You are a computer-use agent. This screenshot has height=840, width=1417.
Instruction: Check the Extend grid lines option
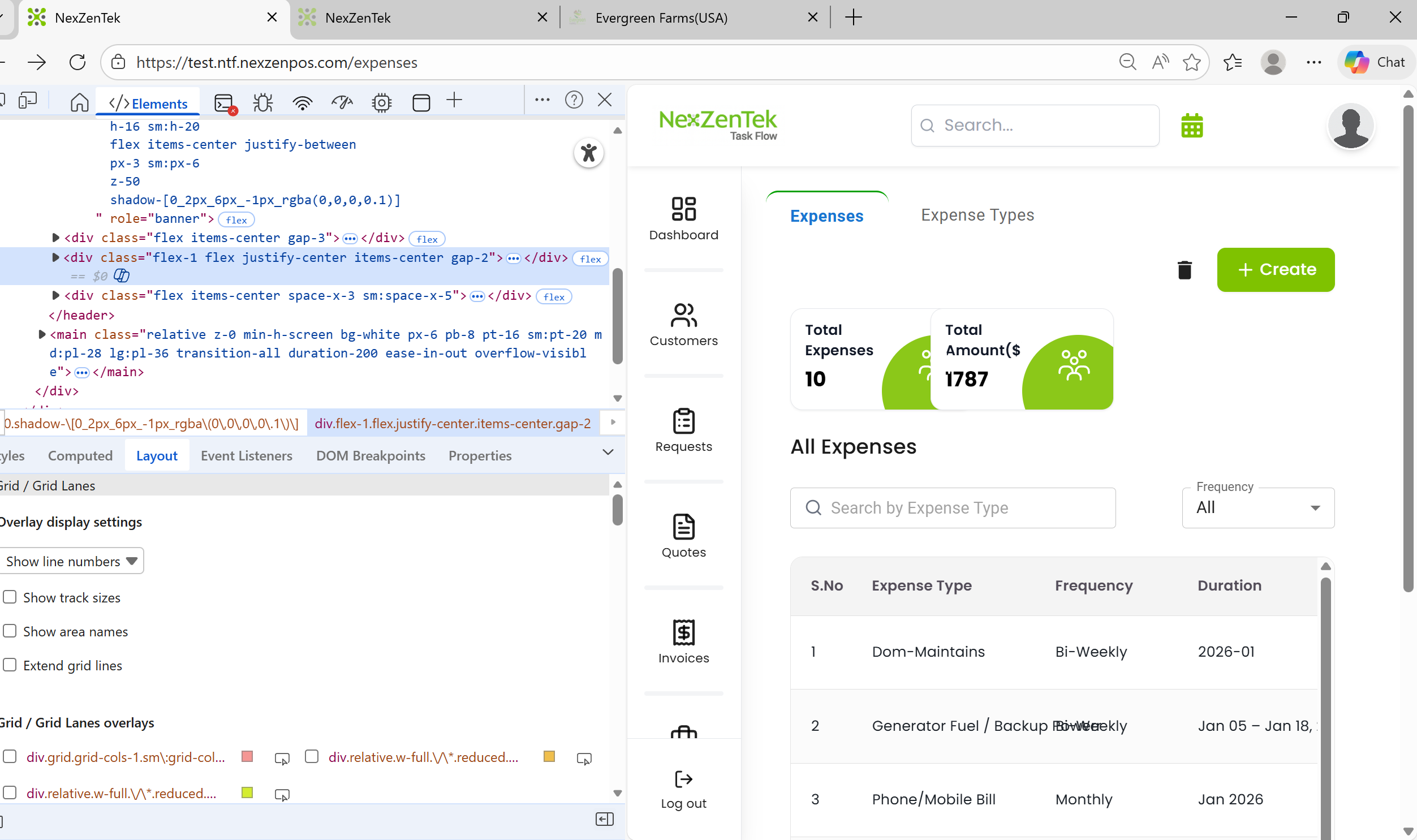[x=10, y=665]
